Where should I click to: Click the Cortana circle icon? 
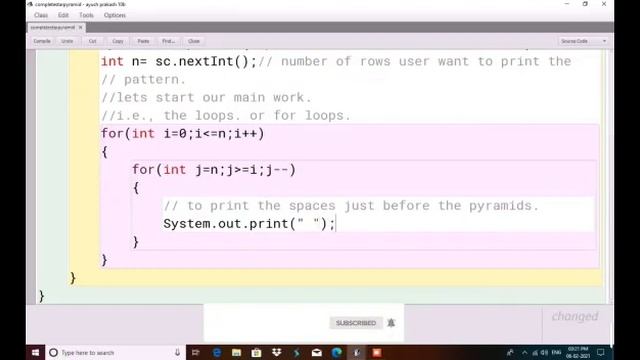pyautogui.click(x=53, y=353)
